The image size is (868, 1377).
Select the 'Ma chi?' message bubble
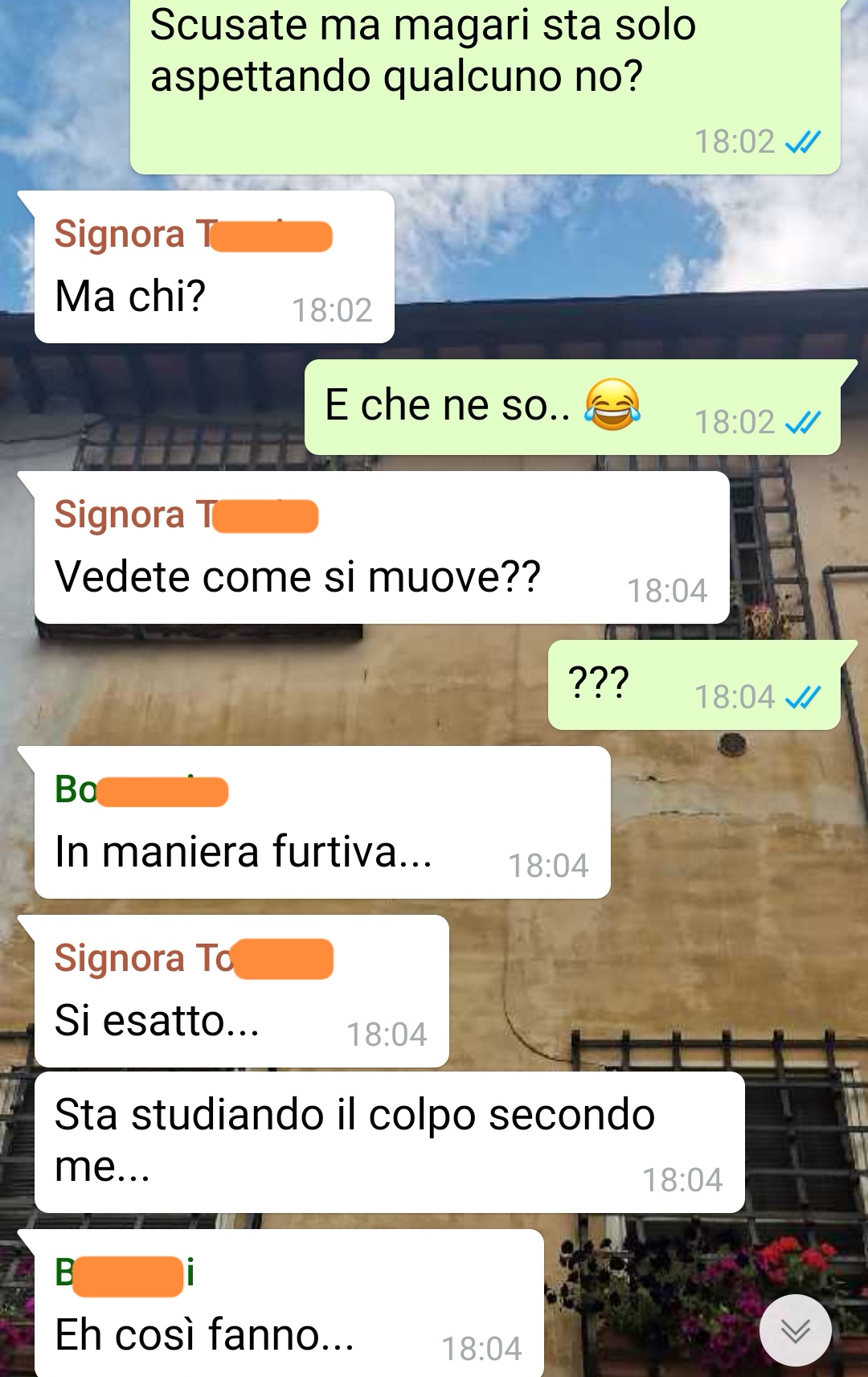click(214, 267)
